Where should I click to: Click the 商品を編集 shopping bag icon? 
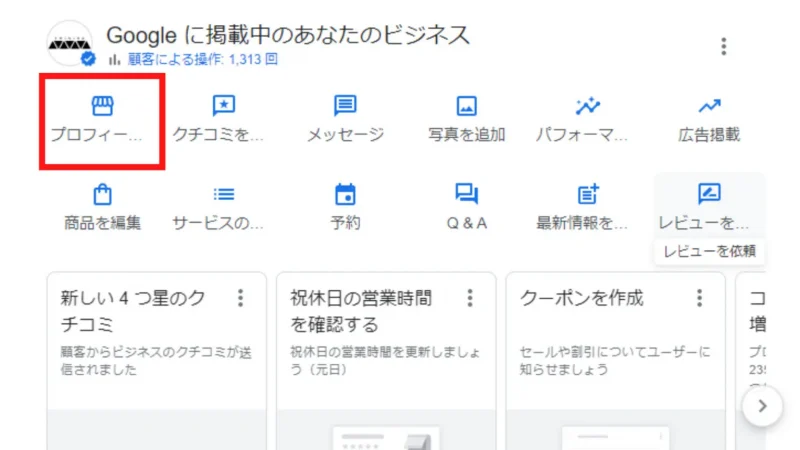tap(103, 194)
